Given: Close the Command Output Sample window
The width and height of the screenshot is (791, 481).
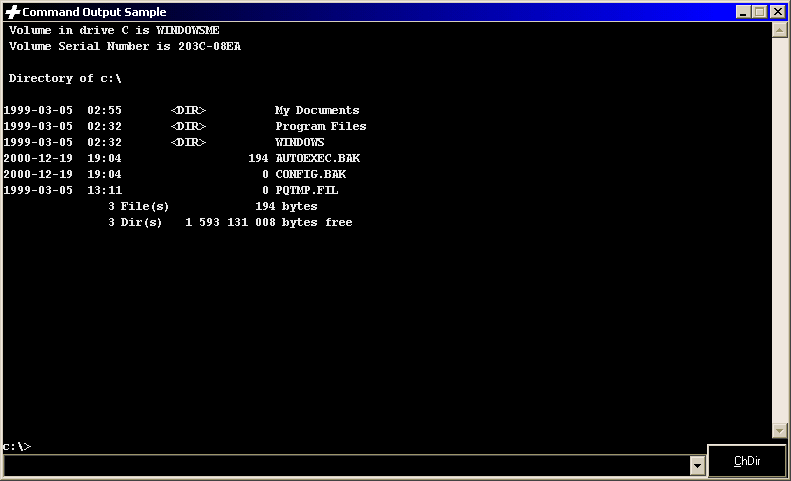Looking at the screenshot, I should point(778,12).
